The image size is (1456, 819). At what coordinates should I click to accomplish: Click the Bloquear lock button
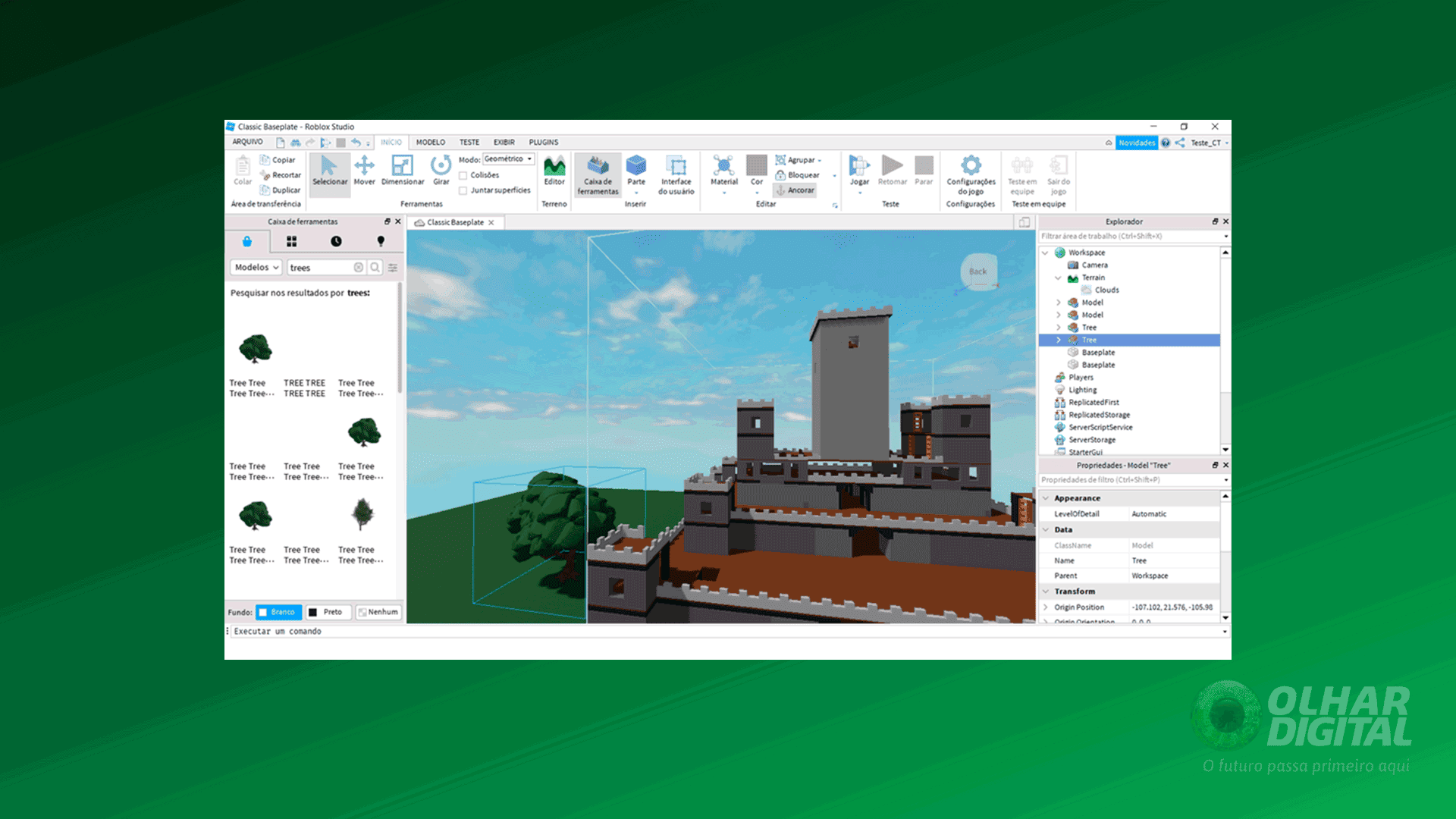(797, 175)
